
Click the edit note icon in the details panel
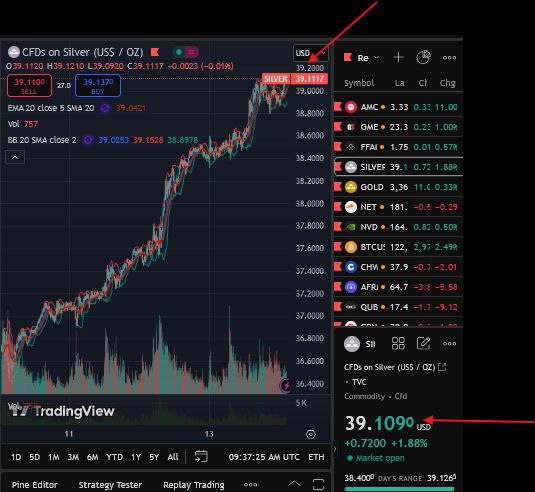[423, 344]
